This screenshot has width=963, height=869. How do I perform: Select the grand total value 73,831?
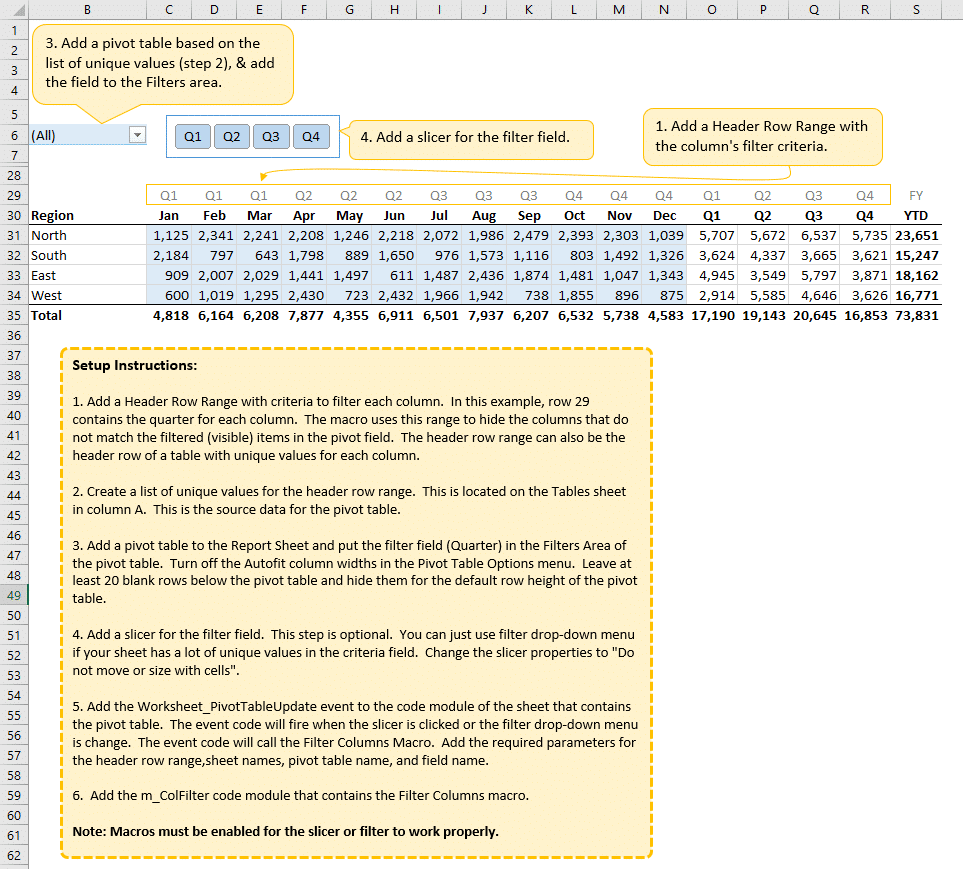coord(916,315)
